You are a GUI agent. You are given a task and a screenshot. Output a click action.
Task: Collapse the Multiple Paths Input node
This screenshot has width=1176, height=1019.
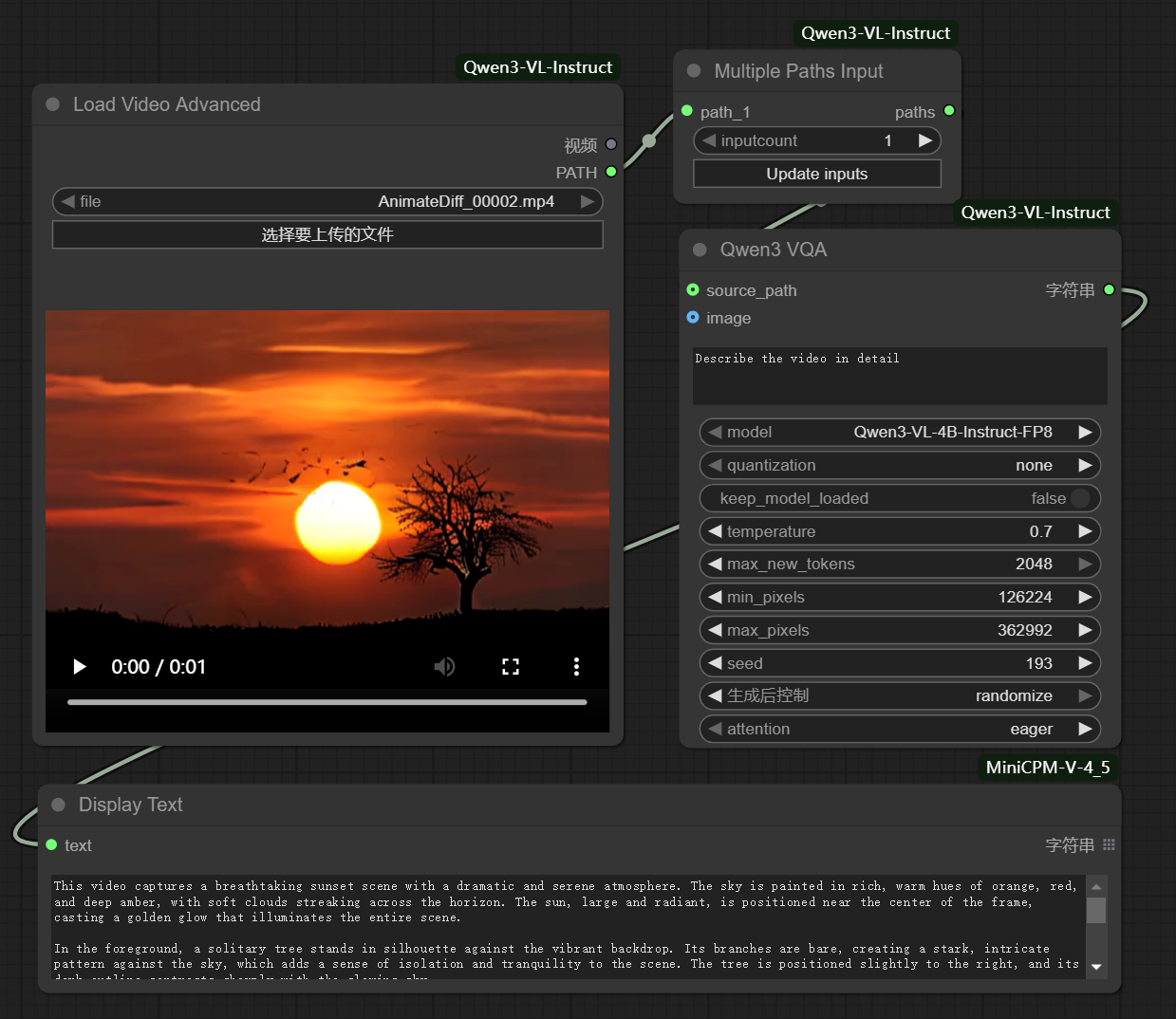(x=693, y=71)
